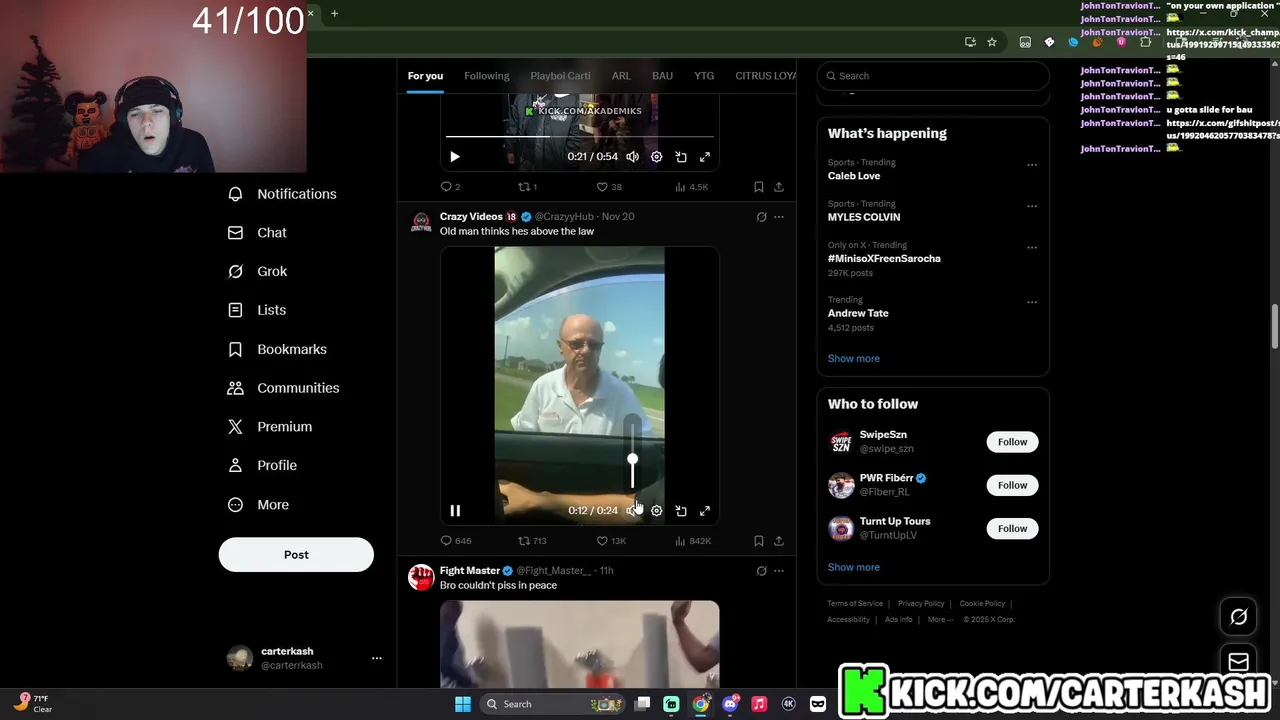The image size is (1280, 720).
Task: Open fullscreen on the Akademiks video
Action: (705, 157)
